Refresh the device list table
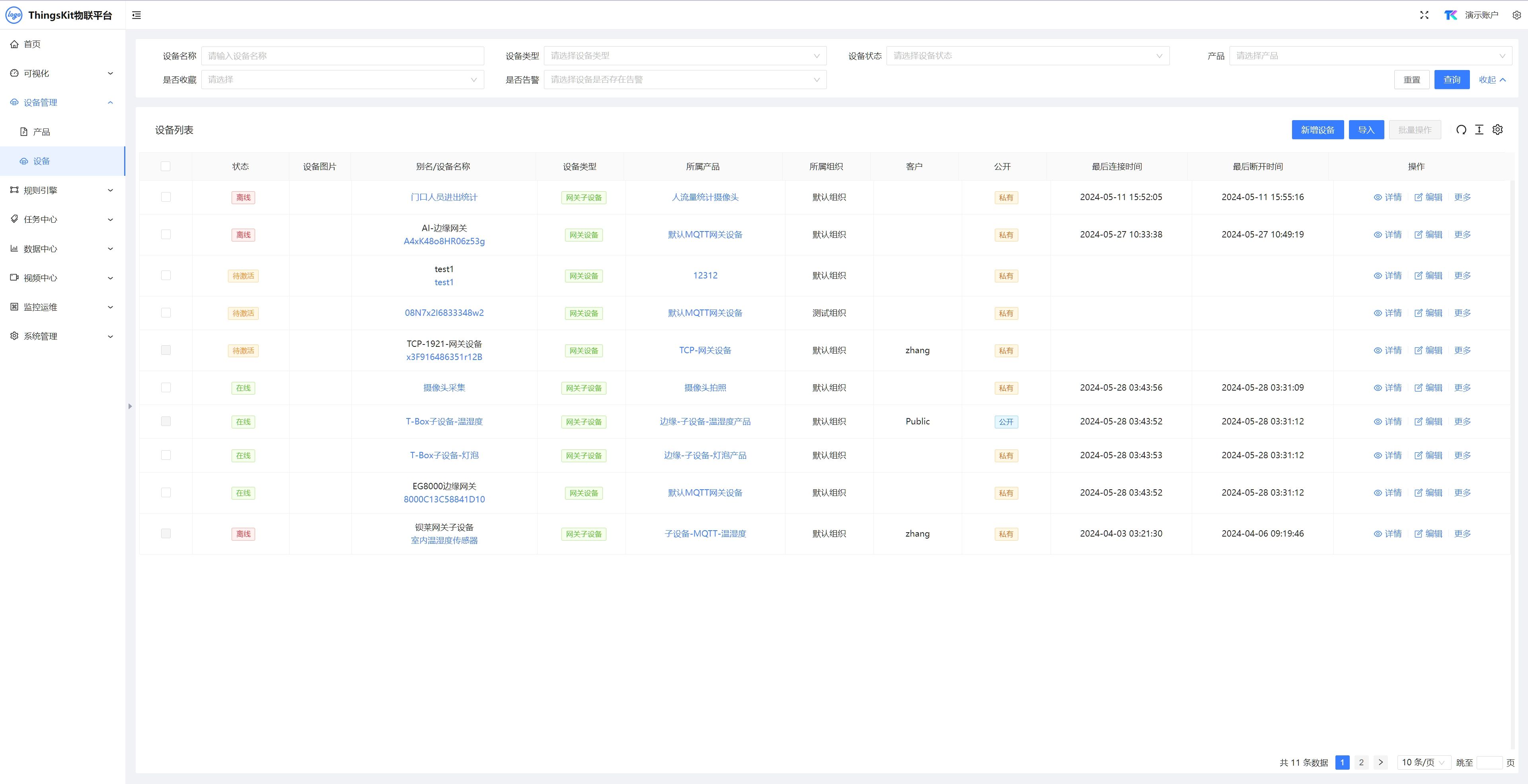The image size is (1528, 784). (1461, 130)
